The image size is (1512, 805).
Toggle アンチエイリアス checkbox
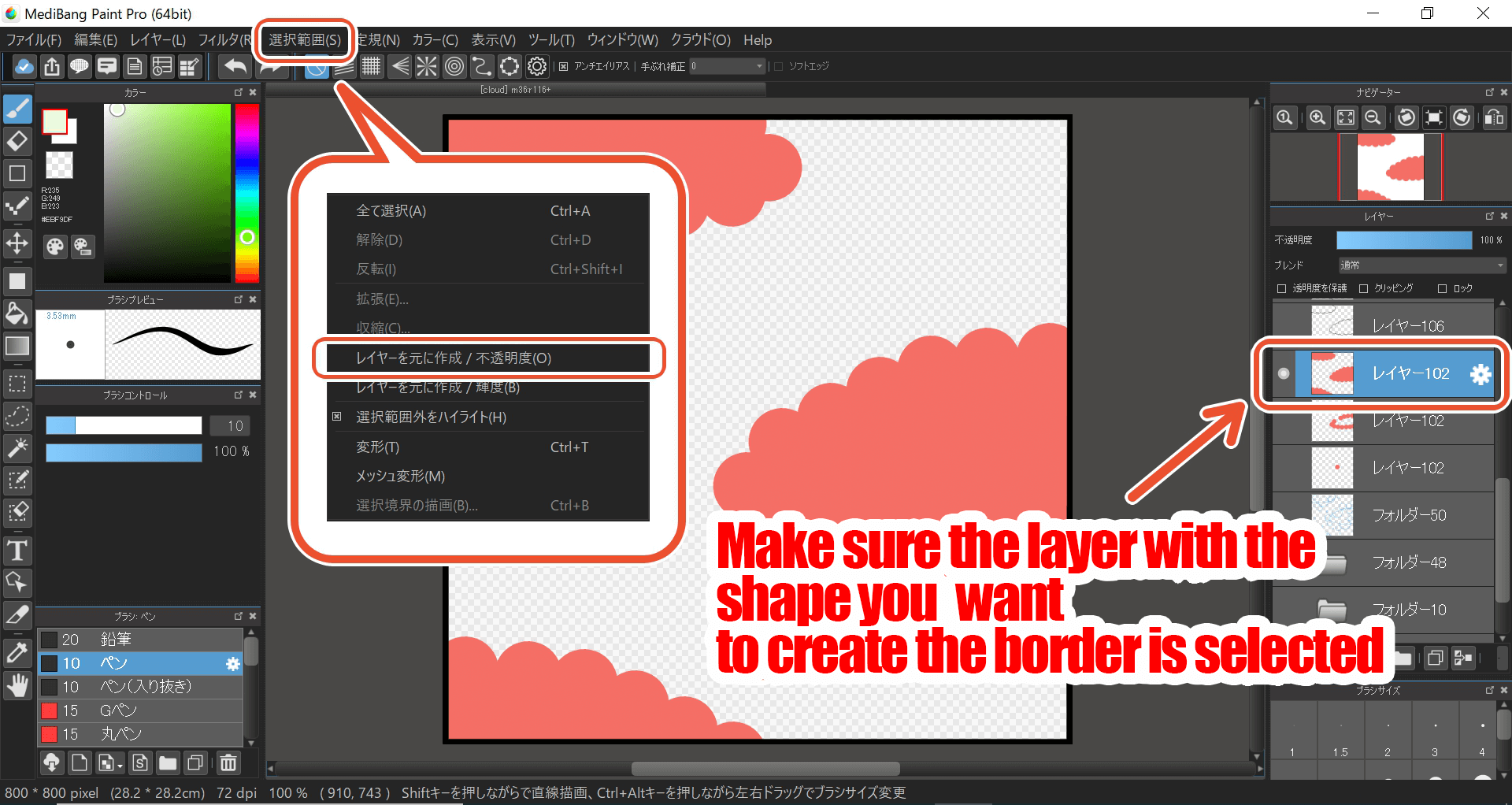(563, 67)
